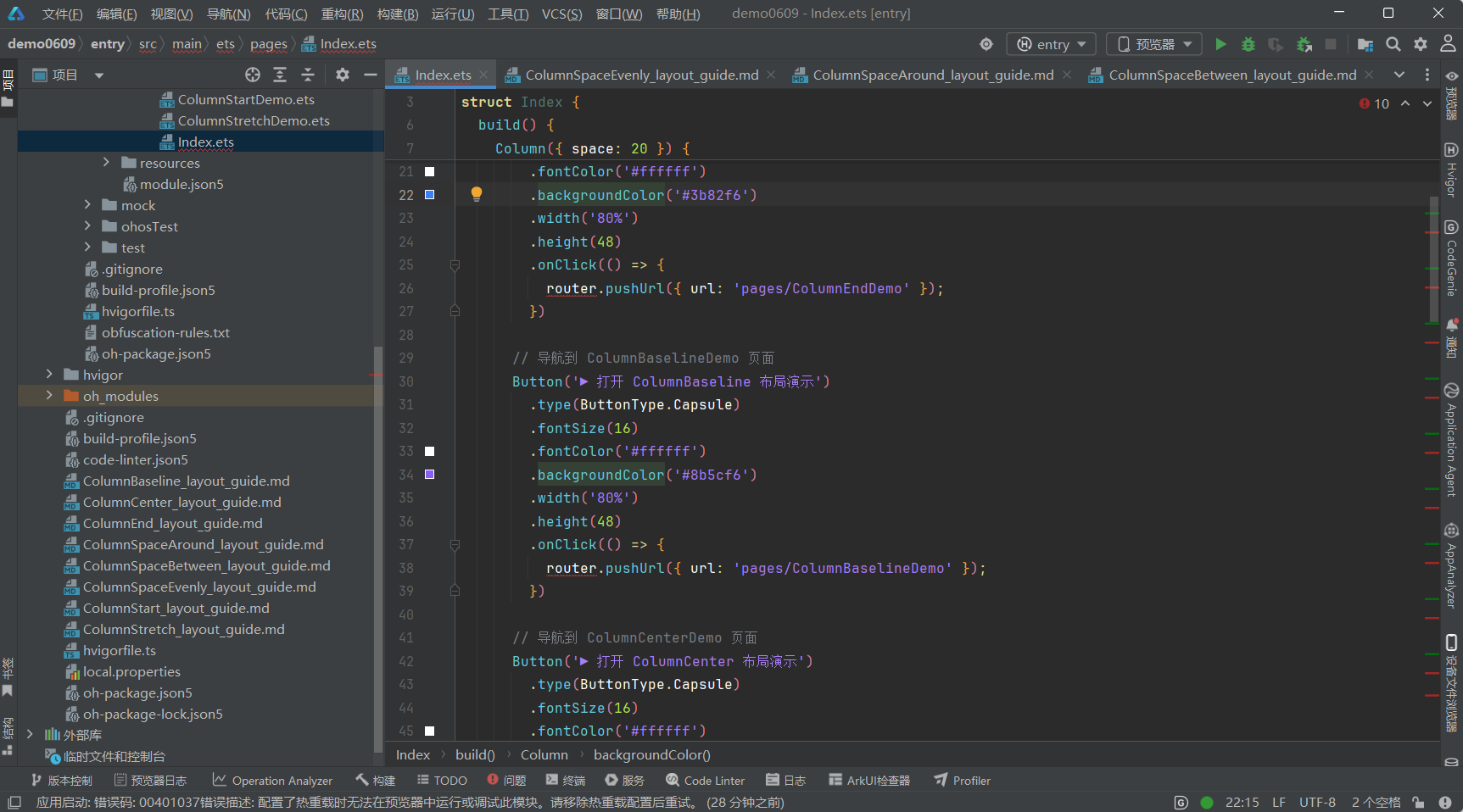Open the VCS menu
The width and height of the screenshot is (1463, 812).
561,14
